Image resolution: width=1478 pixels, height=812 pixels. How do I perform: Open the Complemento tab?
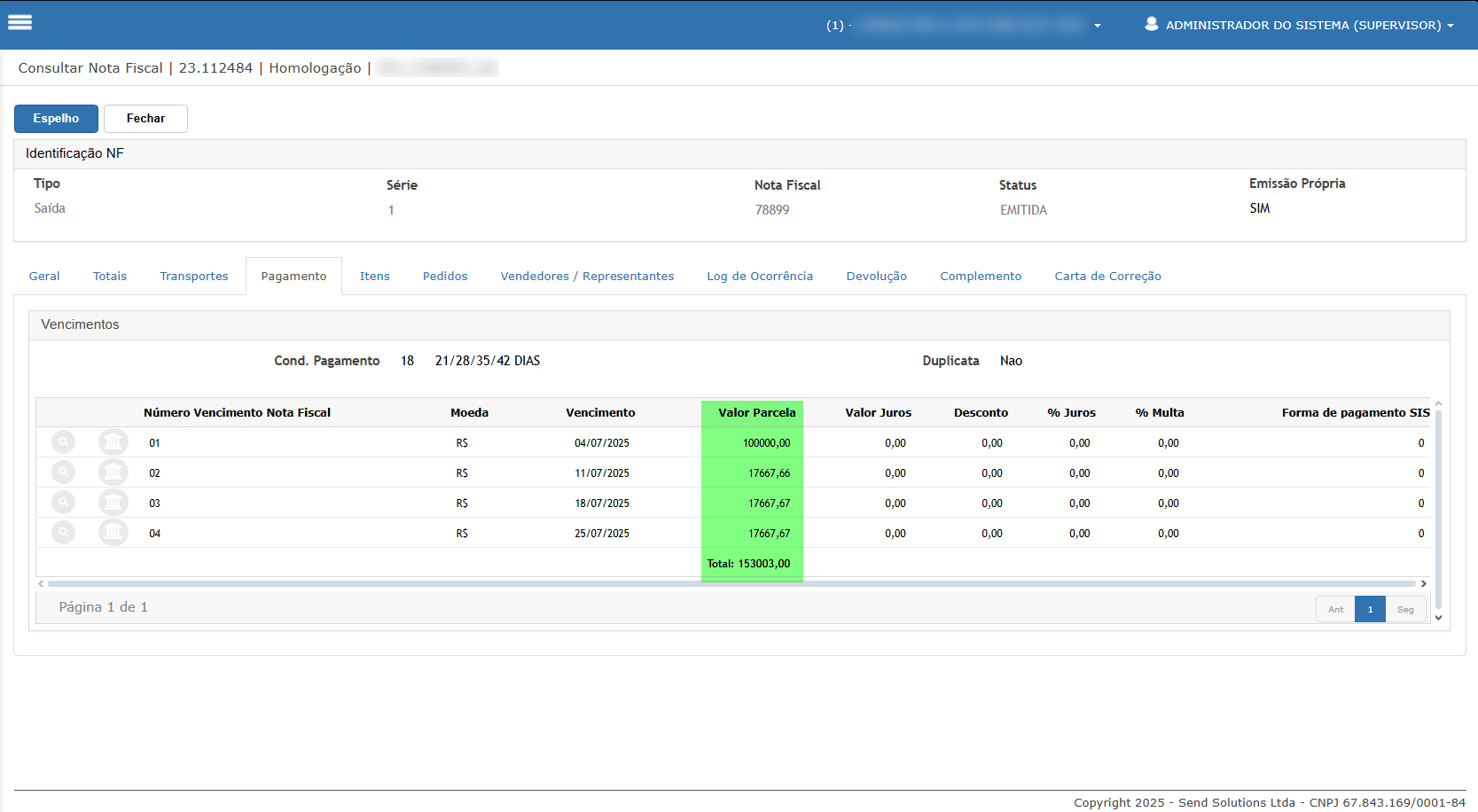point(981,276)
